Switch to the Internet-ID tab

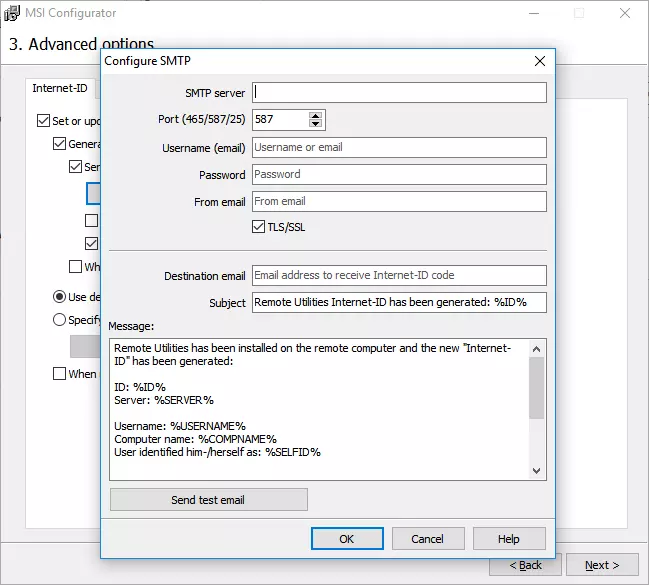(x=60, y=88)
